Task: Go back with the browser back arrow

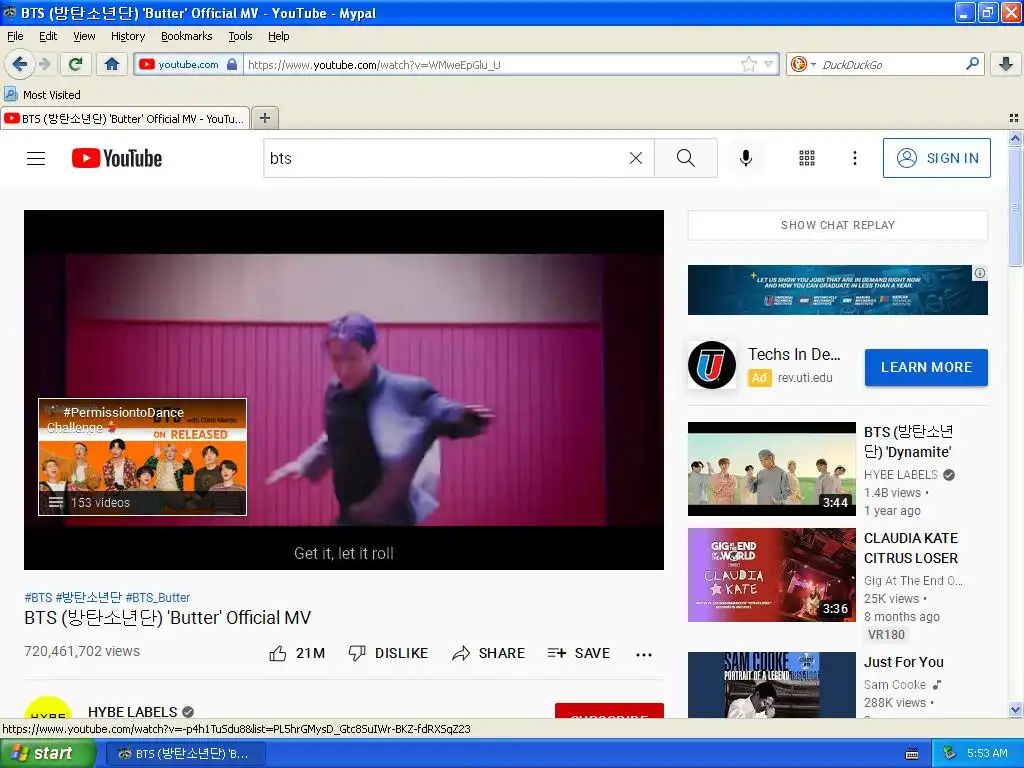Action: coord(19,64)
